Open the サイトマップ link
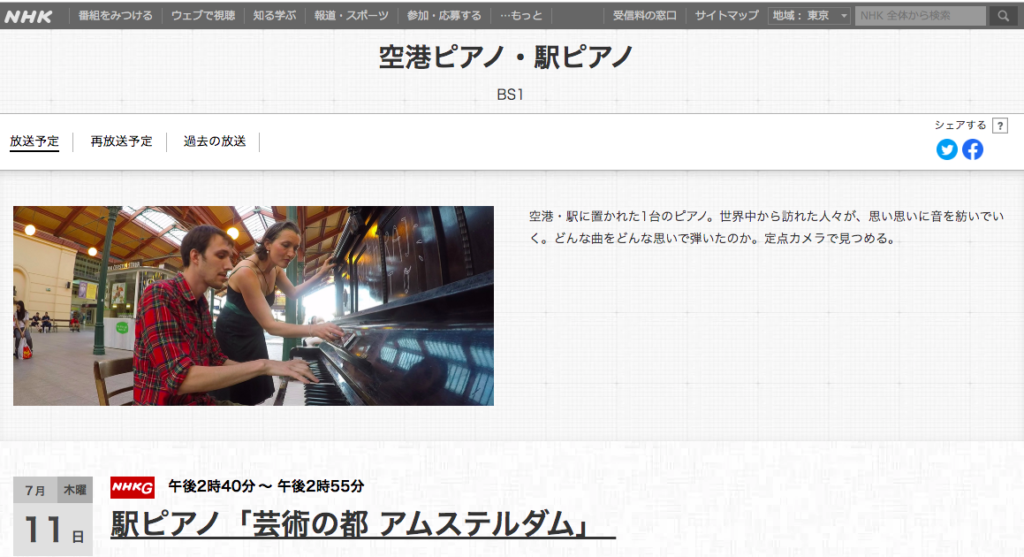1024x557 pixels. (726, 16)
